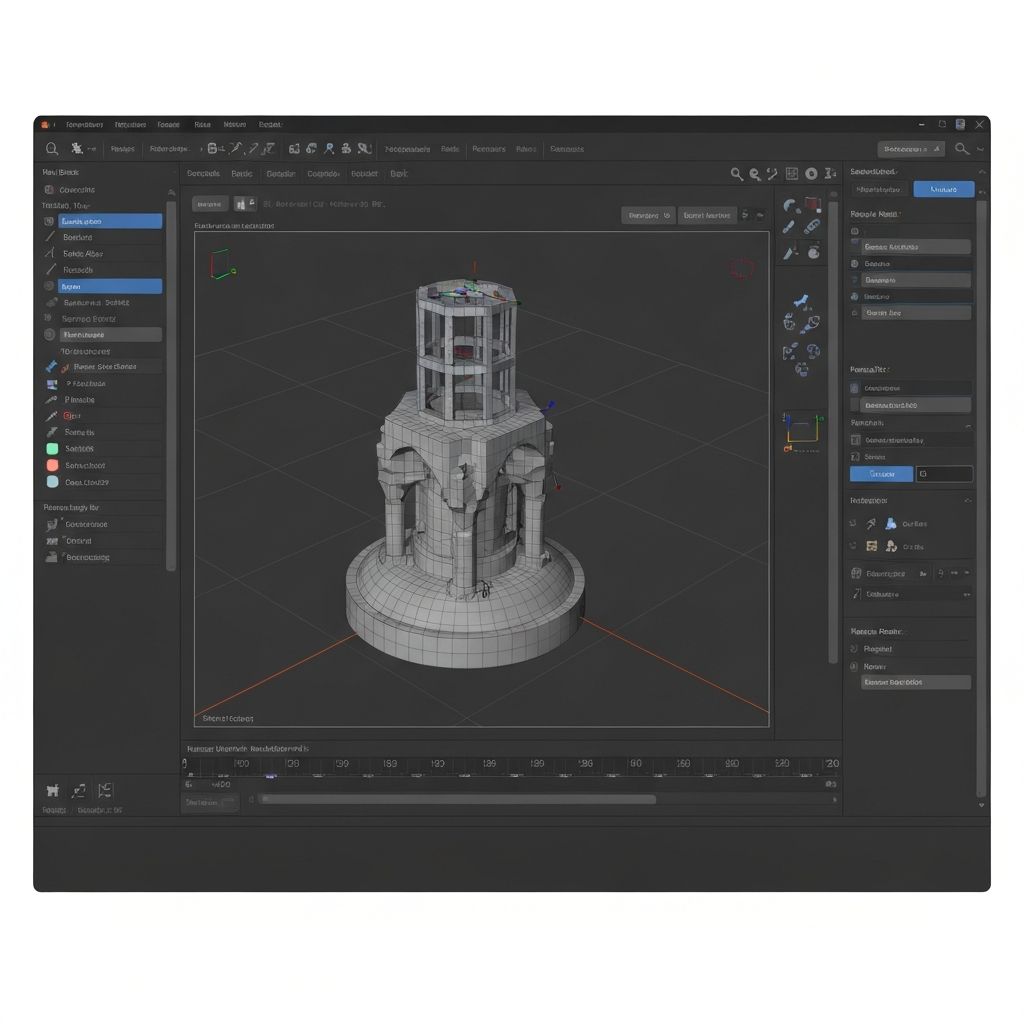Click the Knife tool icon in the toolbar
Image resolution: width=1024 pixels, height=1024 pixels.
pyautogui.click(x=253, y=148)
